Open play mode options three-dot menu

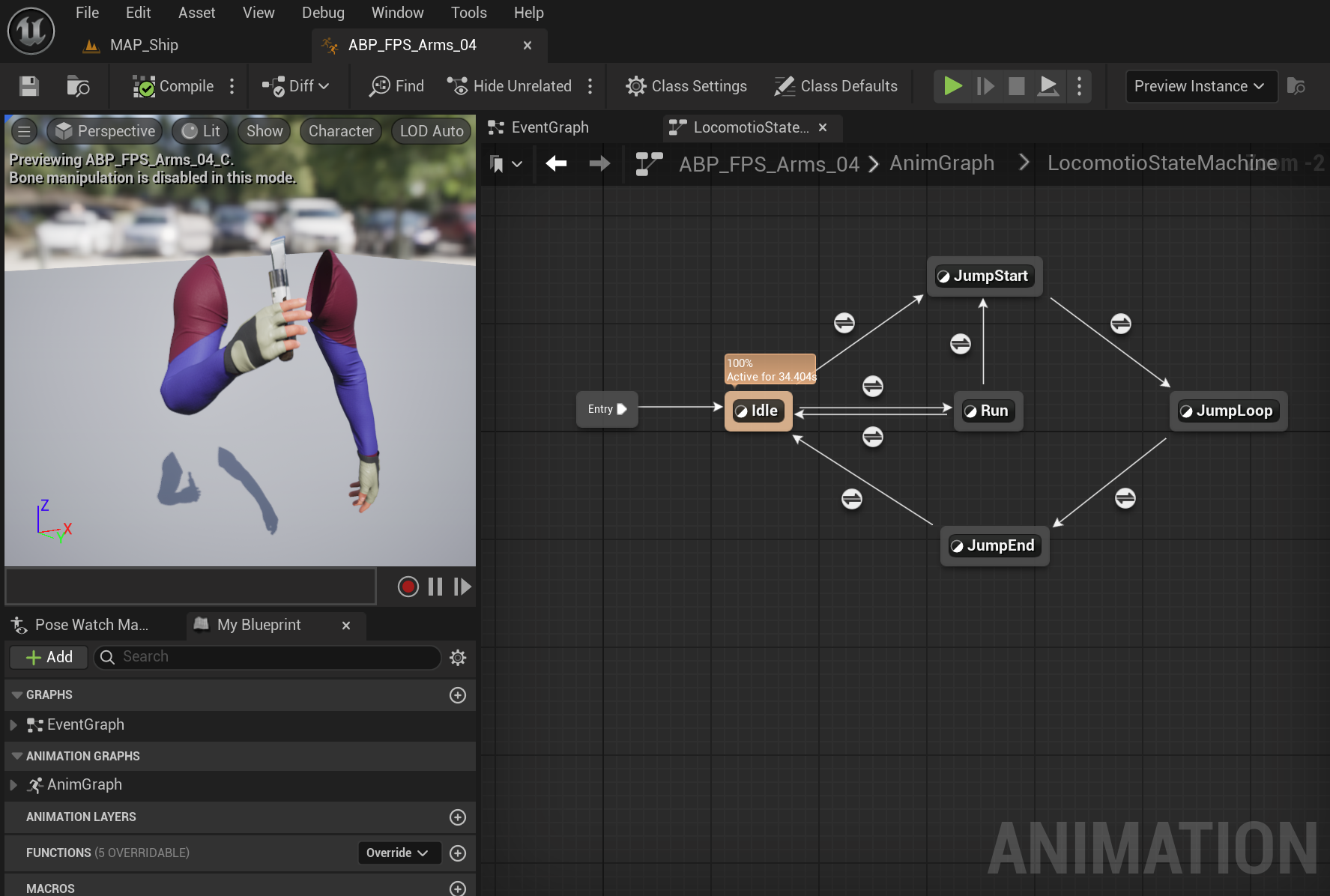[1079, 86]
